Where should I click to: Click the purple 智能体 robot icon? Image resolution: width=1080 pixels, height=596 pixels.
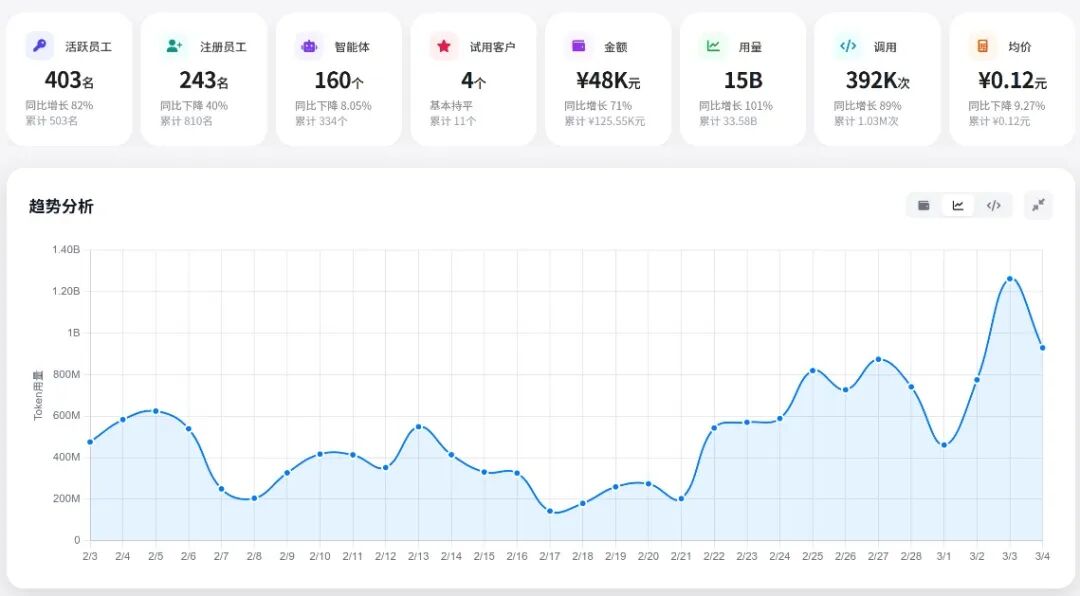point(309,46)
